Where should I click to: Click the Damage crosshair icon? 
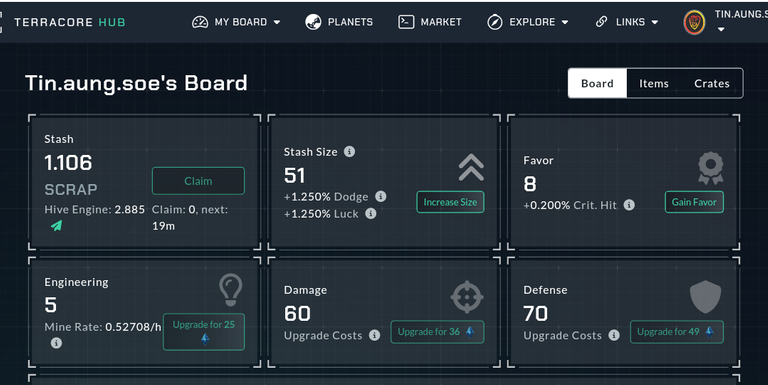point(467,297)
